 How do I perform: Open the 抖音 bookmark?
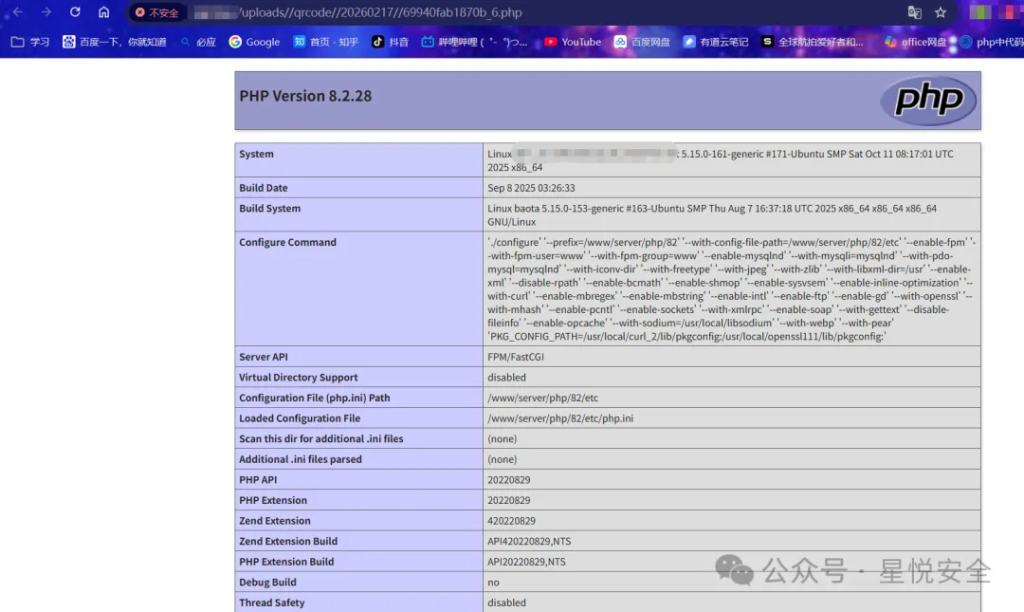coord(390,42)
